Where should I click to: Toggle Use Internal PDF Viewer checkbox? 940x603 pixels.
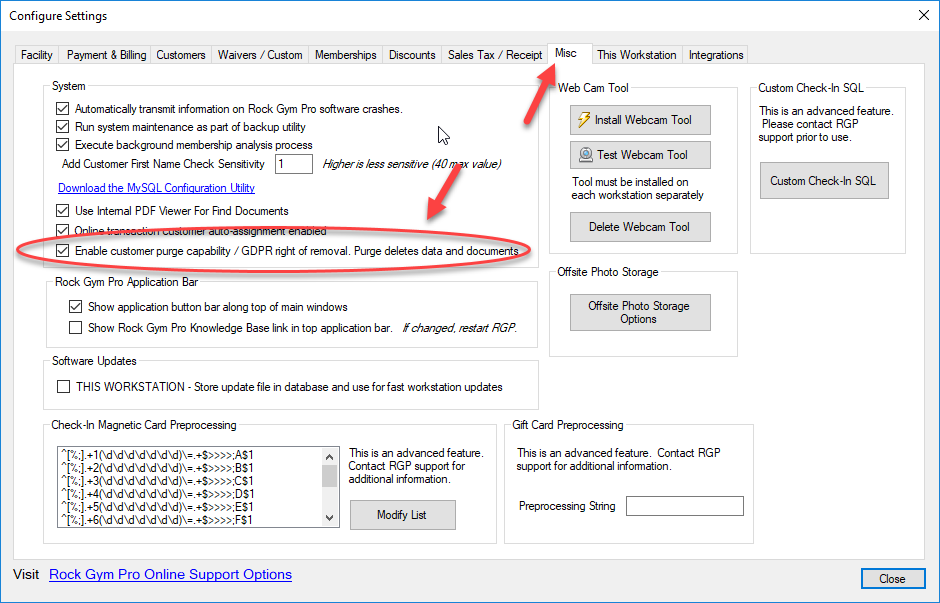coord(62,210)
